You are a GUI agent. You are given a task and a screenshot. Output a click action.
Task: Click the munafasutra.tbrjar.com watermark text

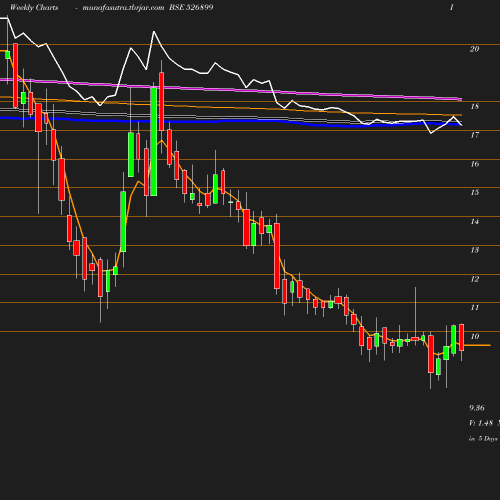[x=123, y=8]
